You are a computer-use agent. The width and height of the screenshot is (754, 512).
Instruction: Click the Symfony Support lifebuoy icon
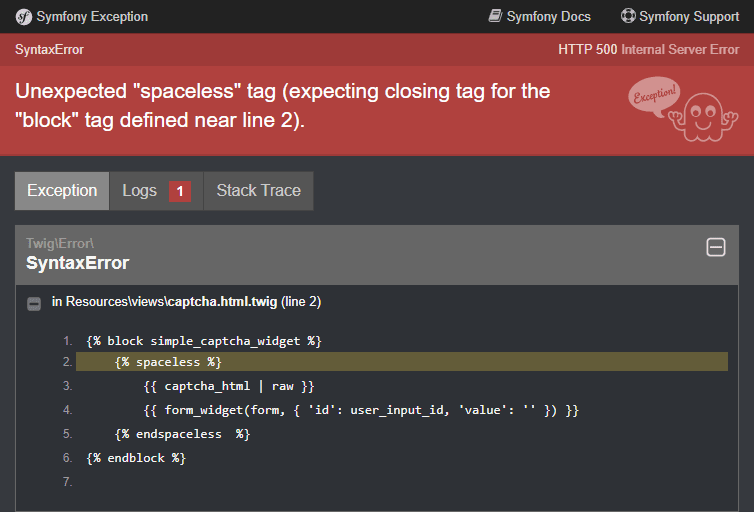(628, 16)
